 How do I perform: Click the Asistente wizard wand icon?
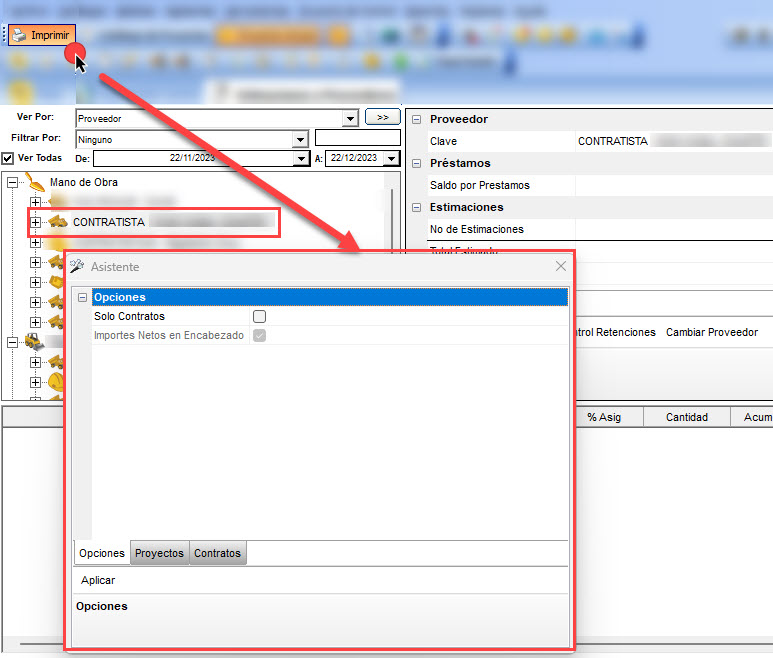[x=77, y=267]
